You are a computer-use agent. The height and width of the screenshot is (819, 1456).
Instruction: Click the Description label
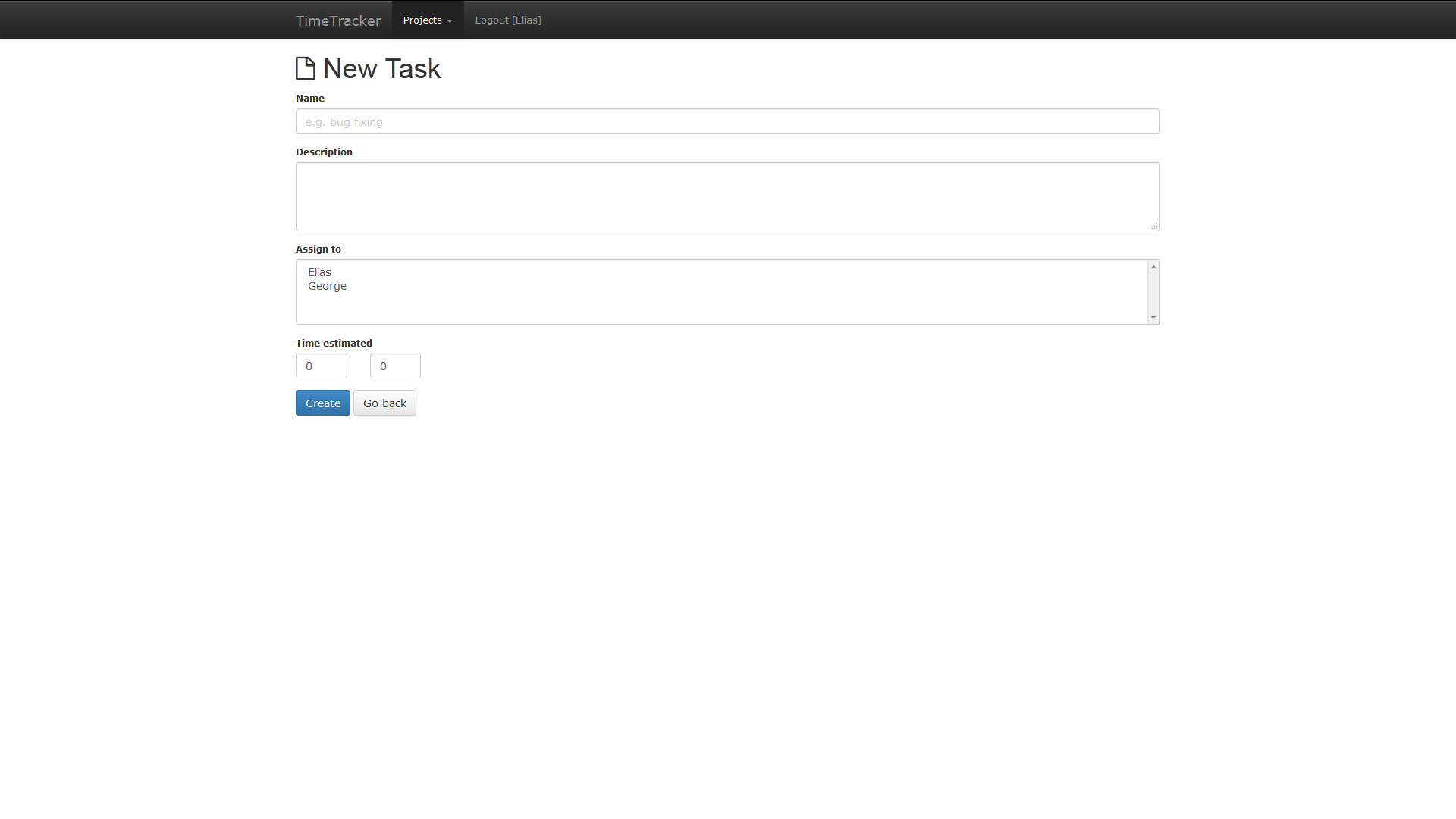click(324, 152)
